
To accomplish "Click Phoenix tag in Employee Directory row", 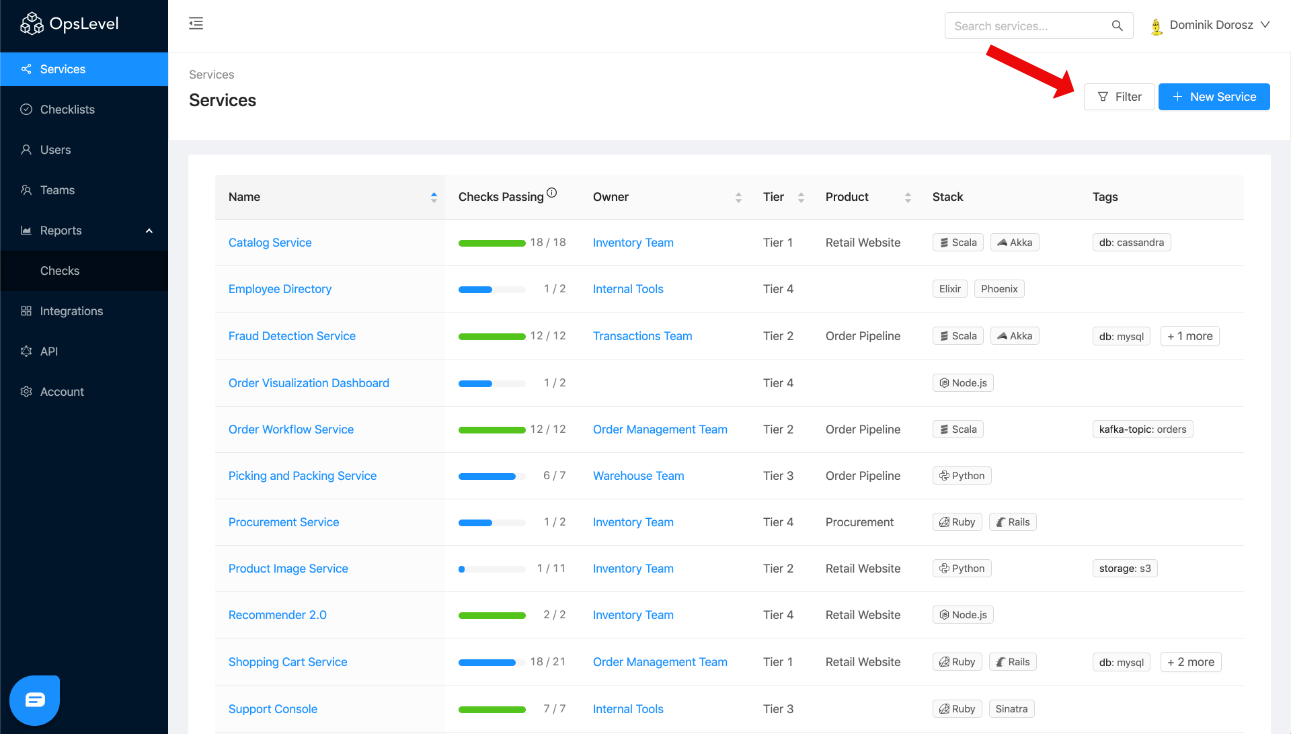I will tap(999, 289).
